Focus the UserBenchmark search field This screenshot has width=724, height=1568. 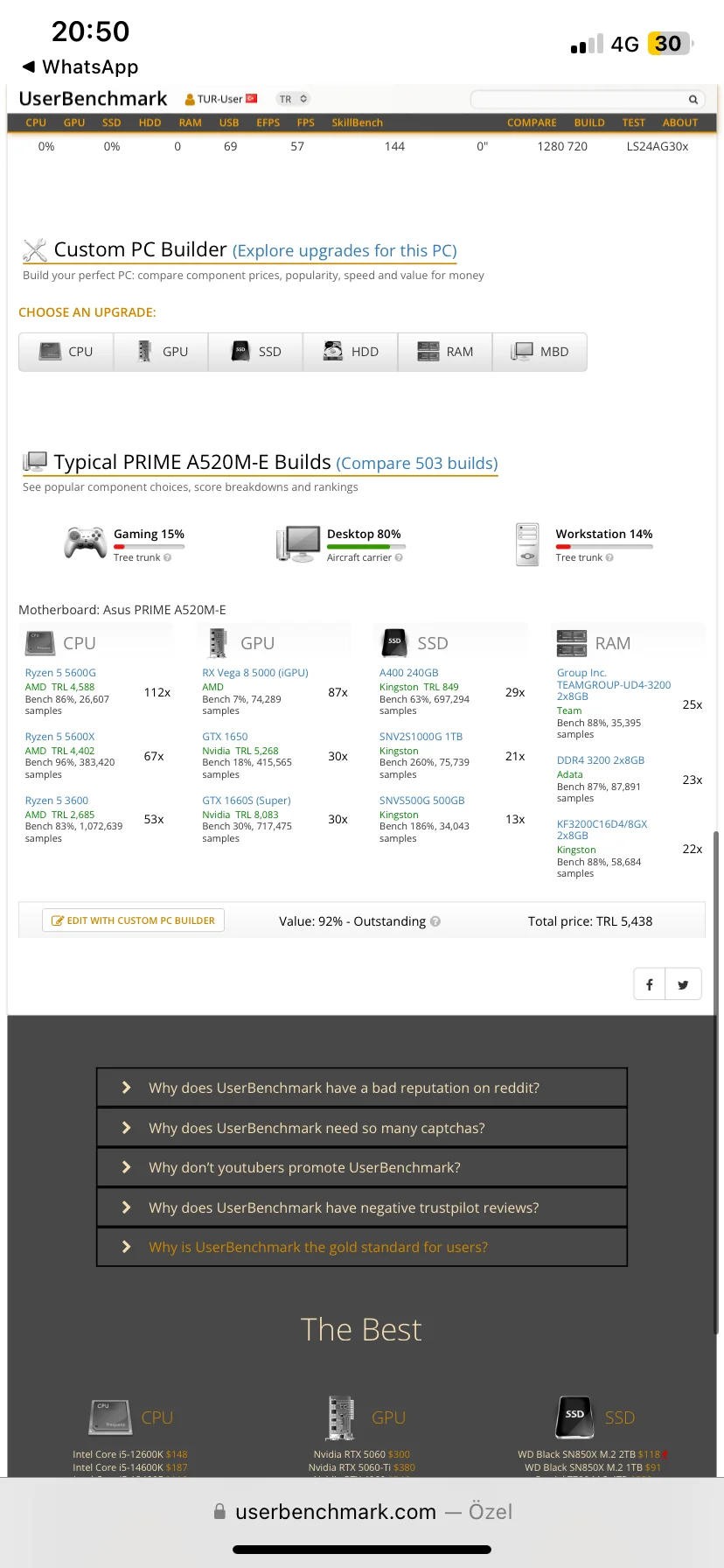[577, 100]
